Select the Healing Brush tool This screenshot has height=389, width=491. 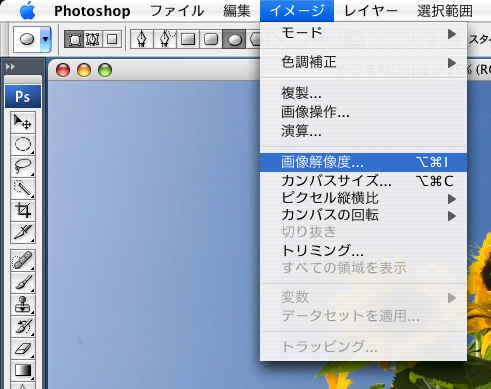point(23,260)
